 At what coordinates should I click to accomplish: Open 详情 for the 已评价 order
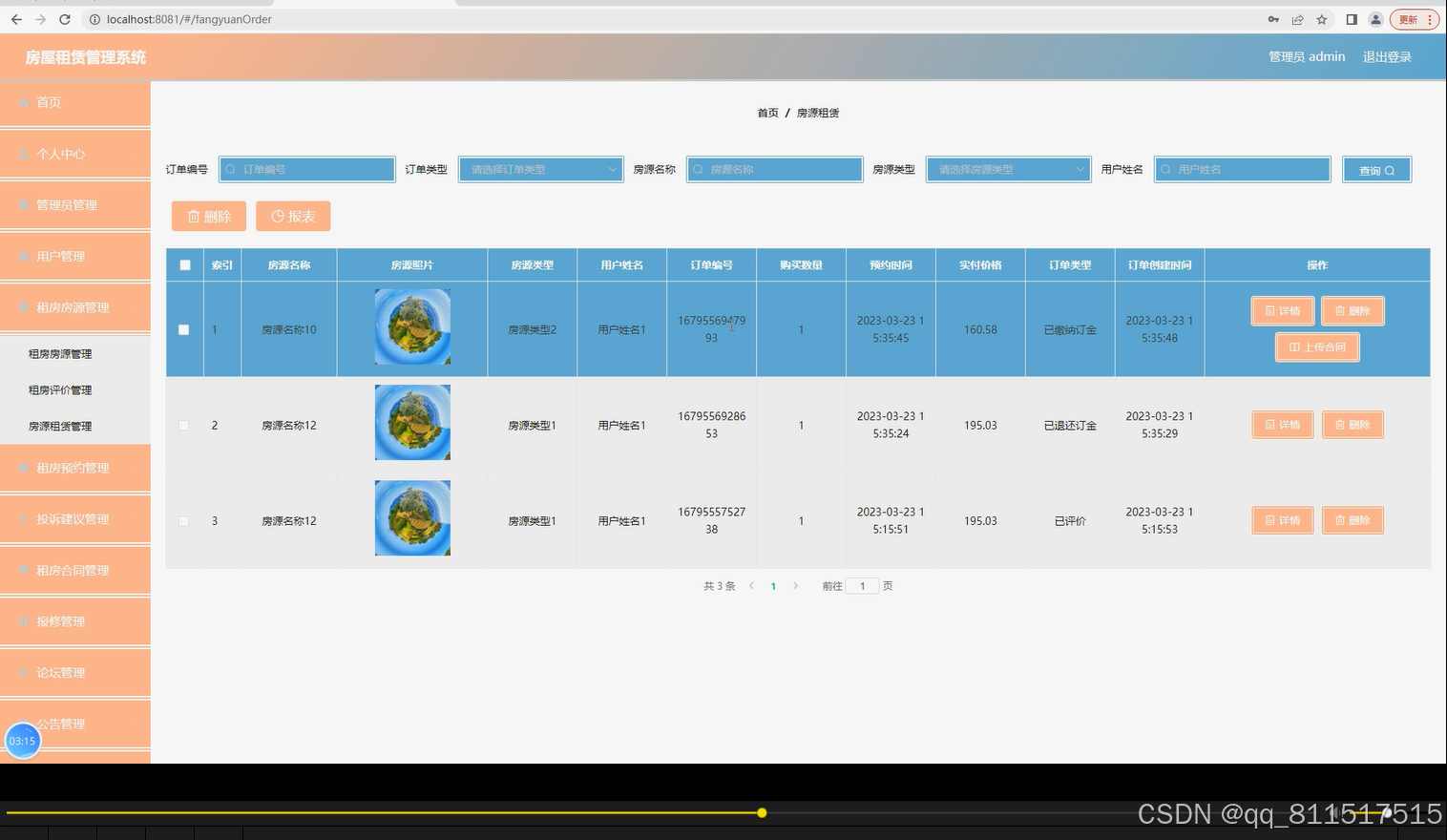click(1283, 520)
